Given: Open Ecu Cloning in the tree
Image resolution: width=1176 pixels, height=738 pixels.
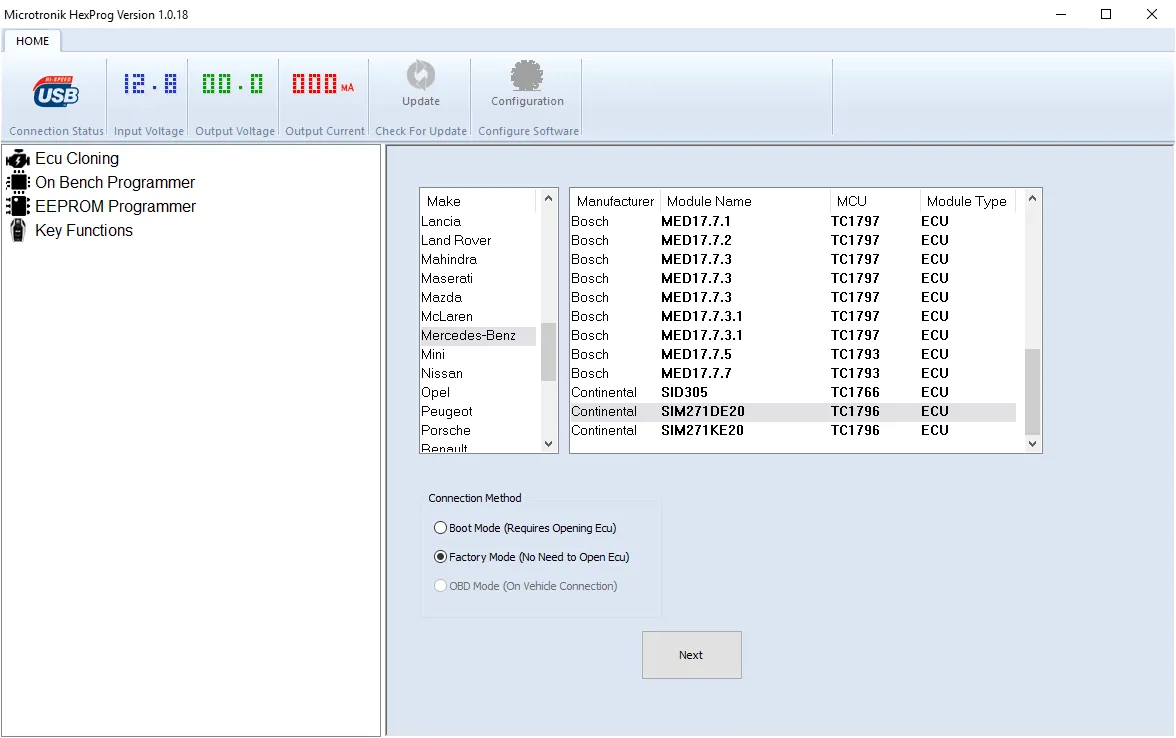Looking at the screenshot, I should coord(76,158).
